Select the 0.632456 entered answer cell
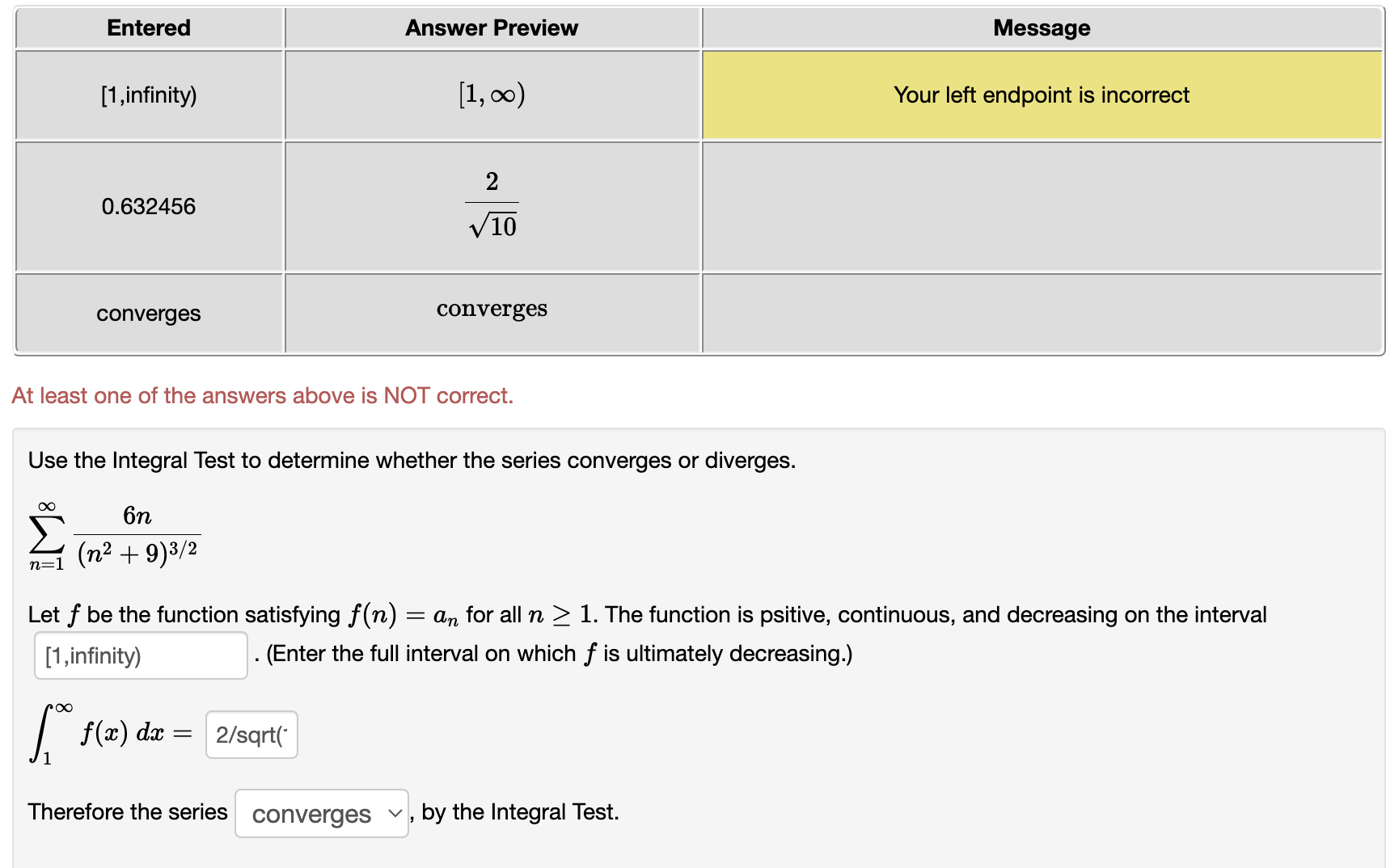 pyautogui.click(x=148, y=206)
